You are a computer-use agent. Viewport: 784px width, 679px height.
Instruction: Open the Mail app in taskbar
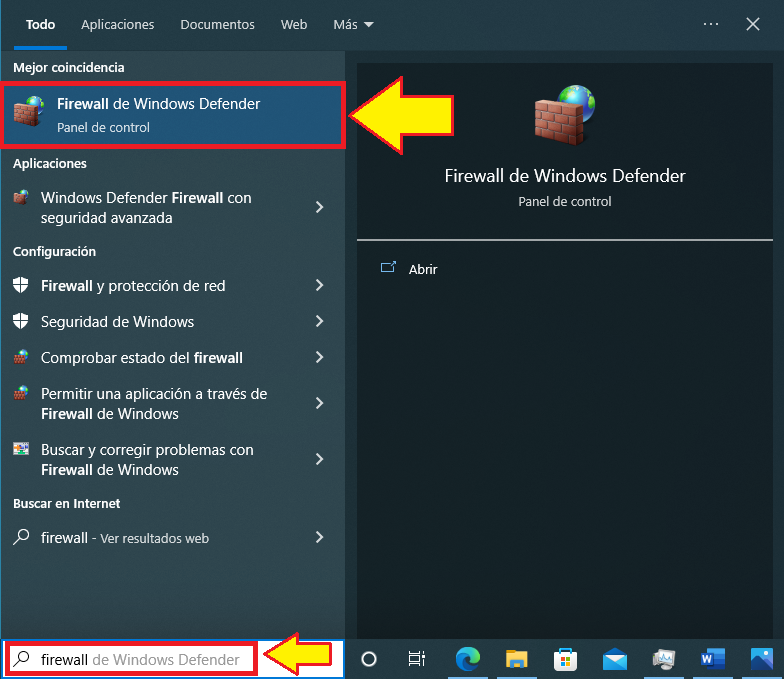[614, 659]
